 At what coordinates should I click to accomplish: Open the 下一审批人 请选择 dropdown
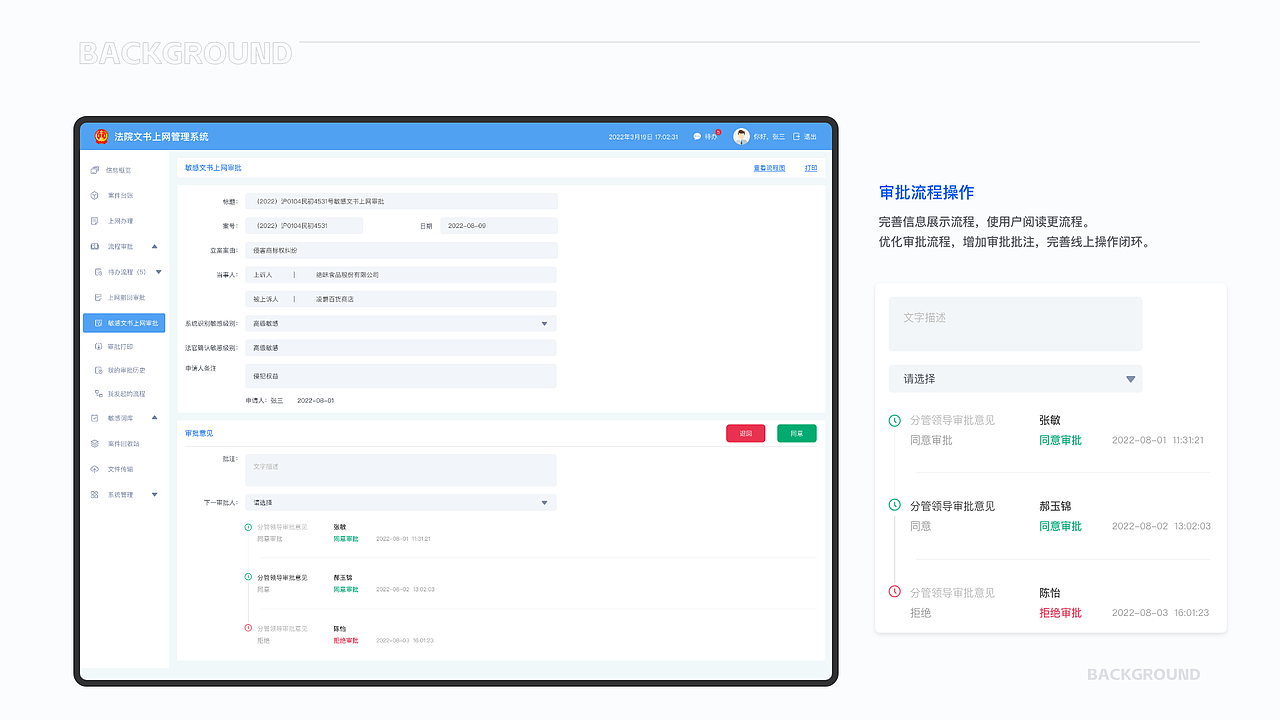(x=400, y=502)
